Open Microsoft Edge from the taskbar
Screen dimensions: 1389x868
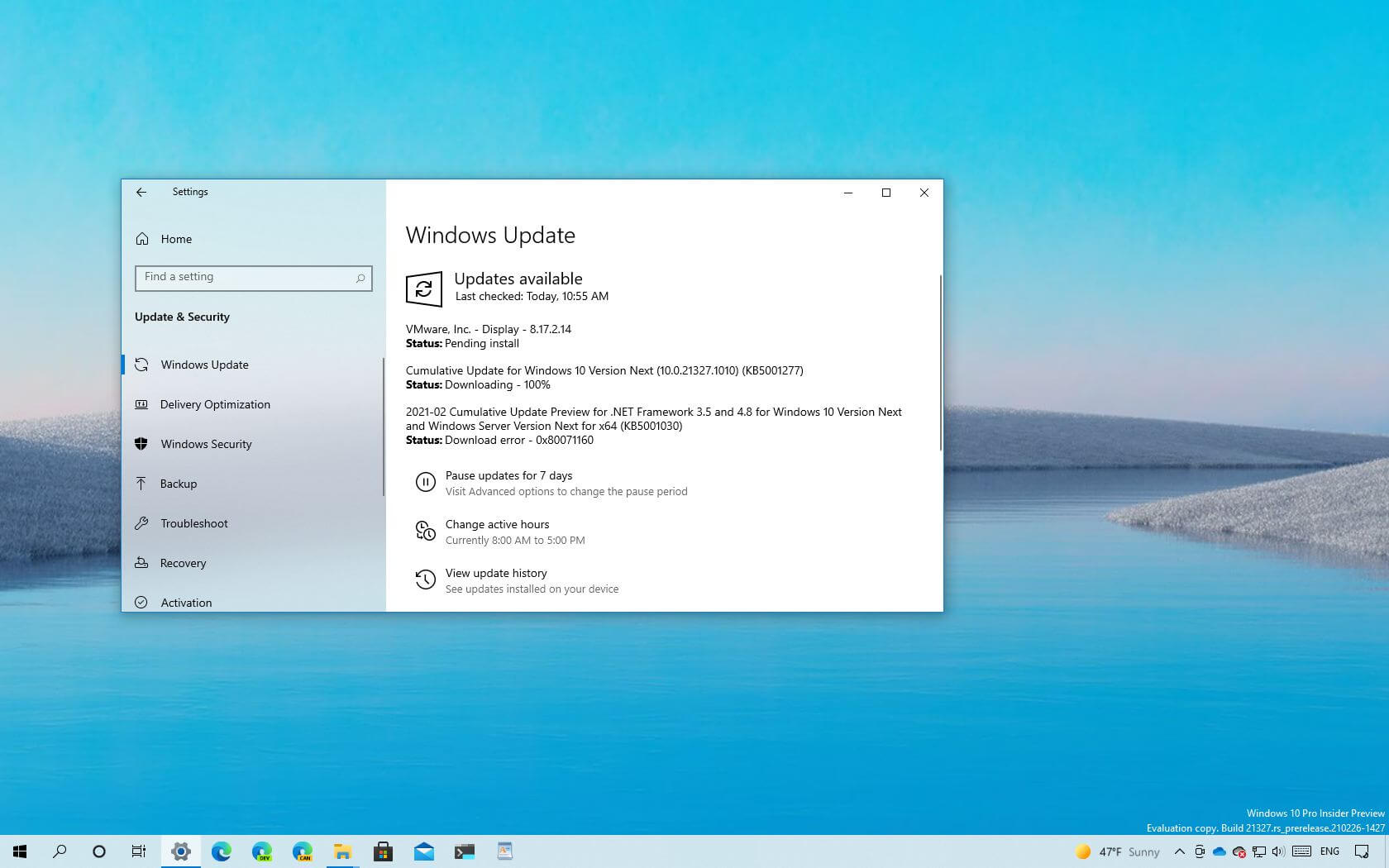220,851
